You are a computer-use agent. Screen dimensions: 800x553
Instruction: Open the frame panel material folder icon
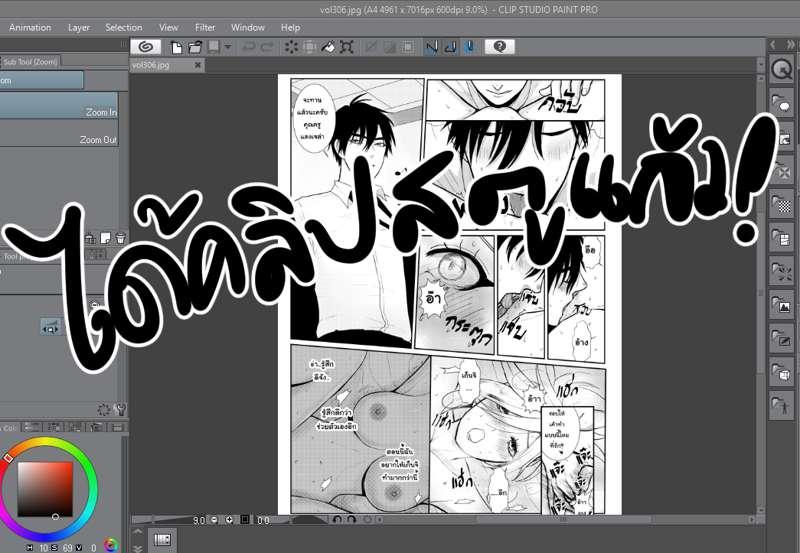tap(781, 237)
